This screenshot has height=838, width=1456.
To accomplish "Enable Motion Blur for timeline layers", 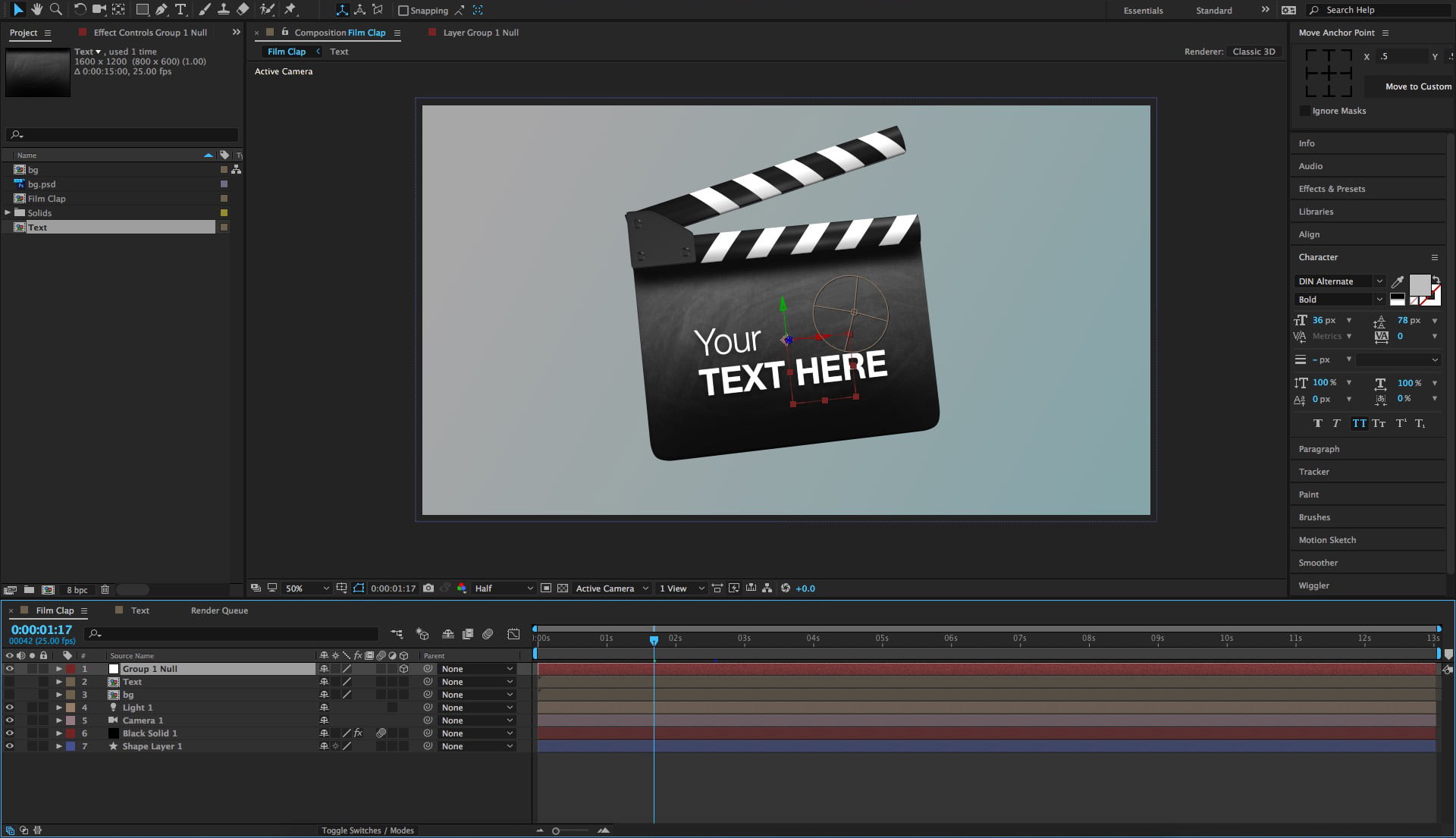I will pyautogui.click(x=488, y=634).
